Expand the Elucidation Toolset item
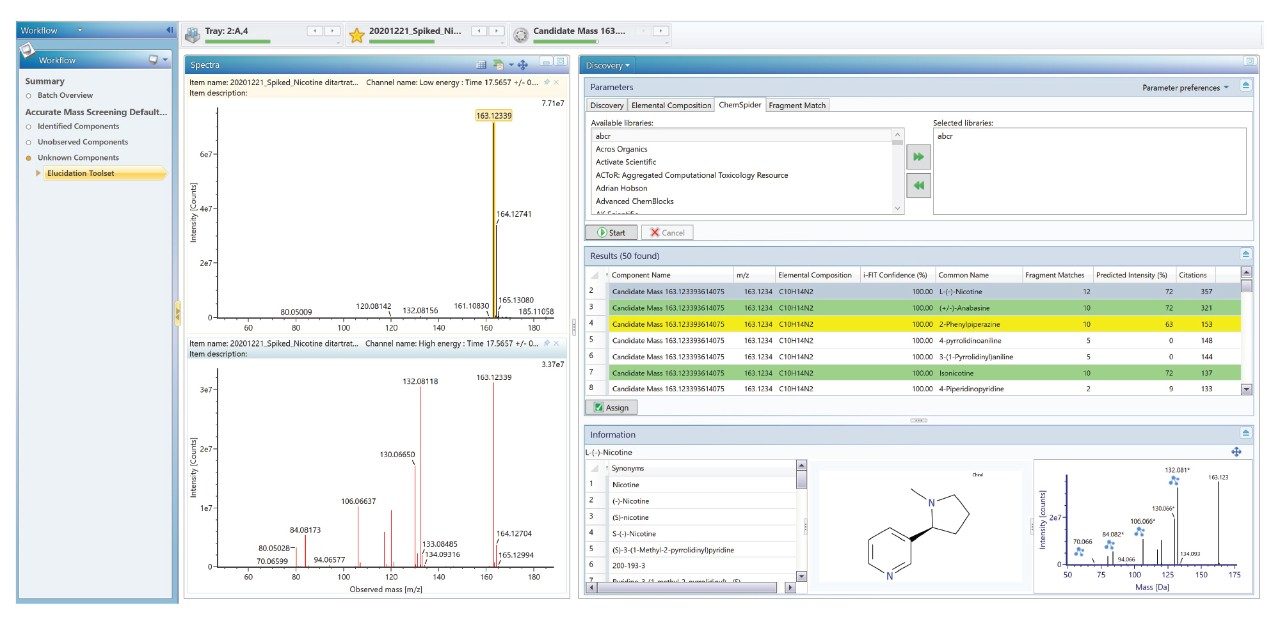The image size is (1280, 626). pos(40,173)
